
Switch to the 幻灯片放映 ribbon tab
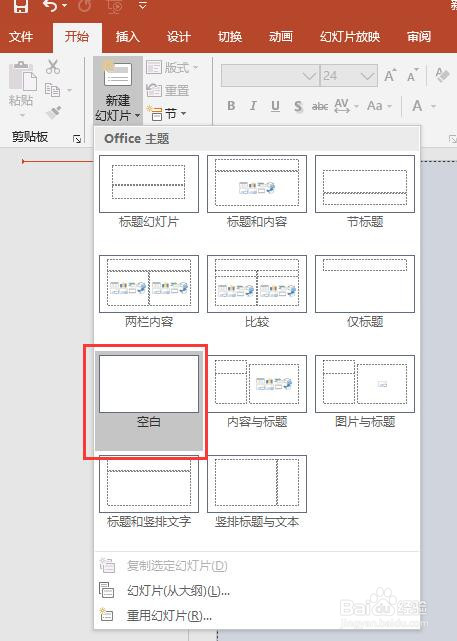coord(350,37)
